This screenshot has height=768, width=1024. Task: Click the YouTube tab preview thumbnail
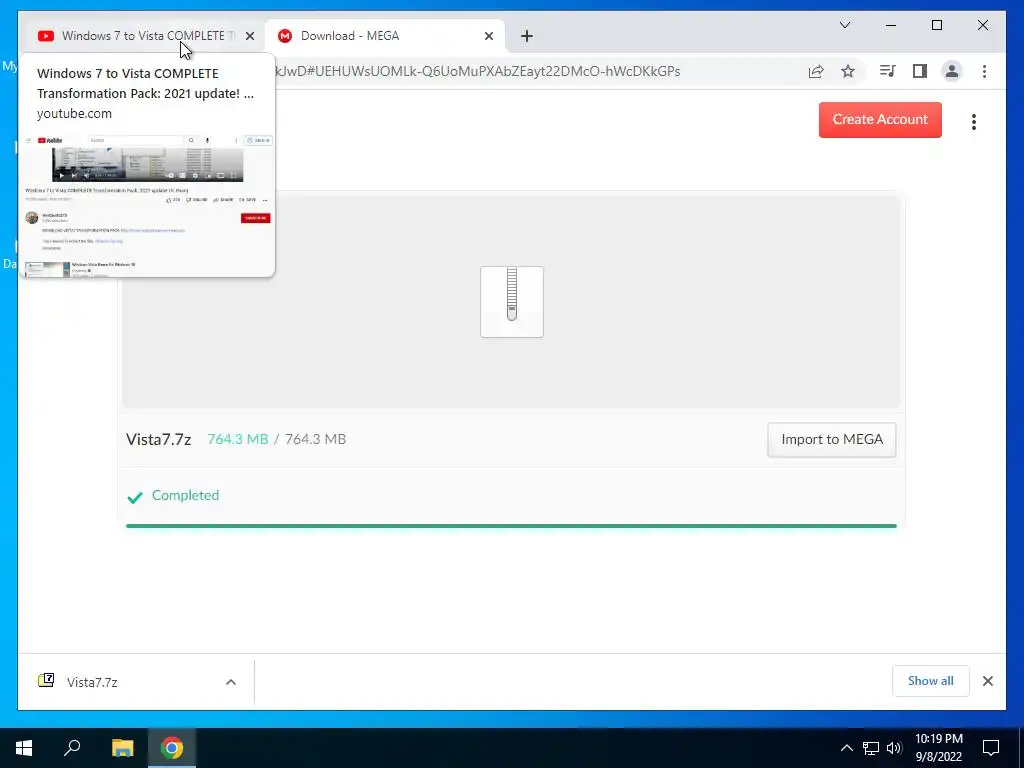[x=147, y=205]
